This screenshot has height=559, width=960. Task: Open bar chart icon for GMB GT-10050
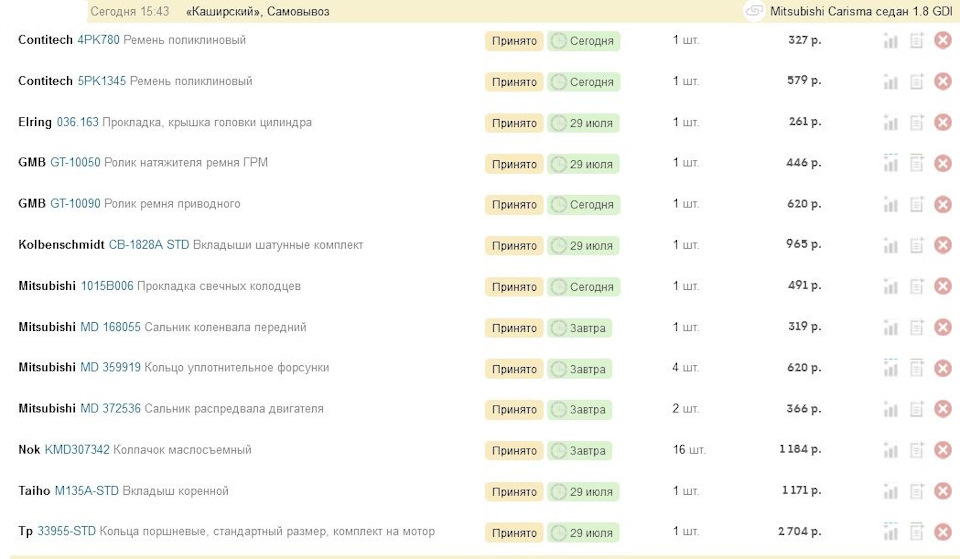[890, 164]
